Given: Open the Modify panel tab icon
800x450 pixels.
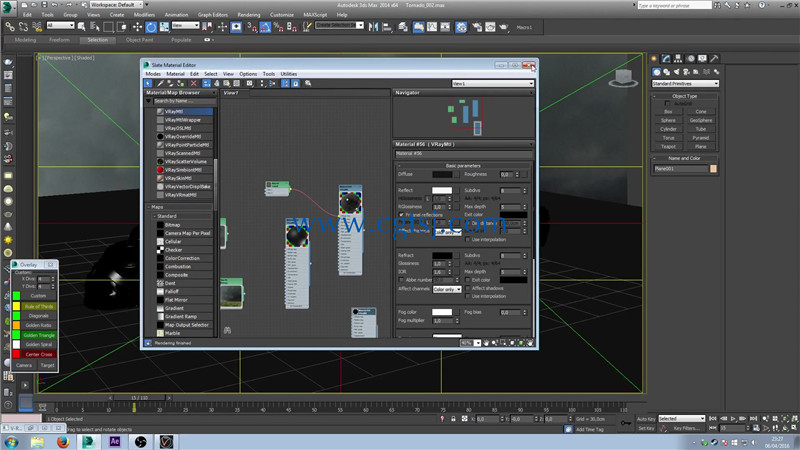Looking at the screenshot, I should tap(666, 59).
